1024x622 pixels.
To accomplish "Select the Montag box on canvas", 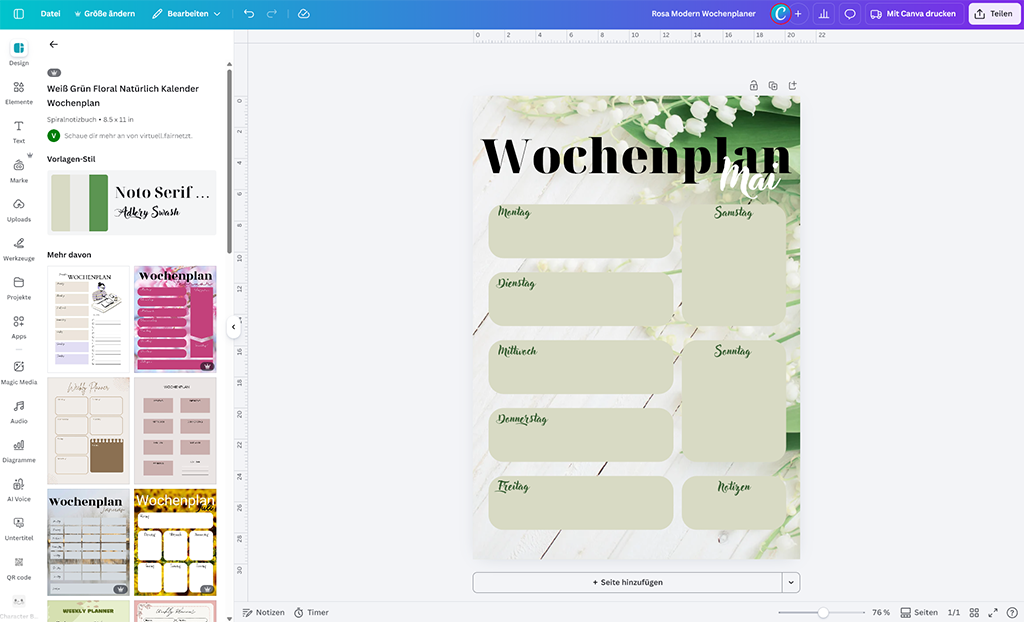I will point(581,231).
